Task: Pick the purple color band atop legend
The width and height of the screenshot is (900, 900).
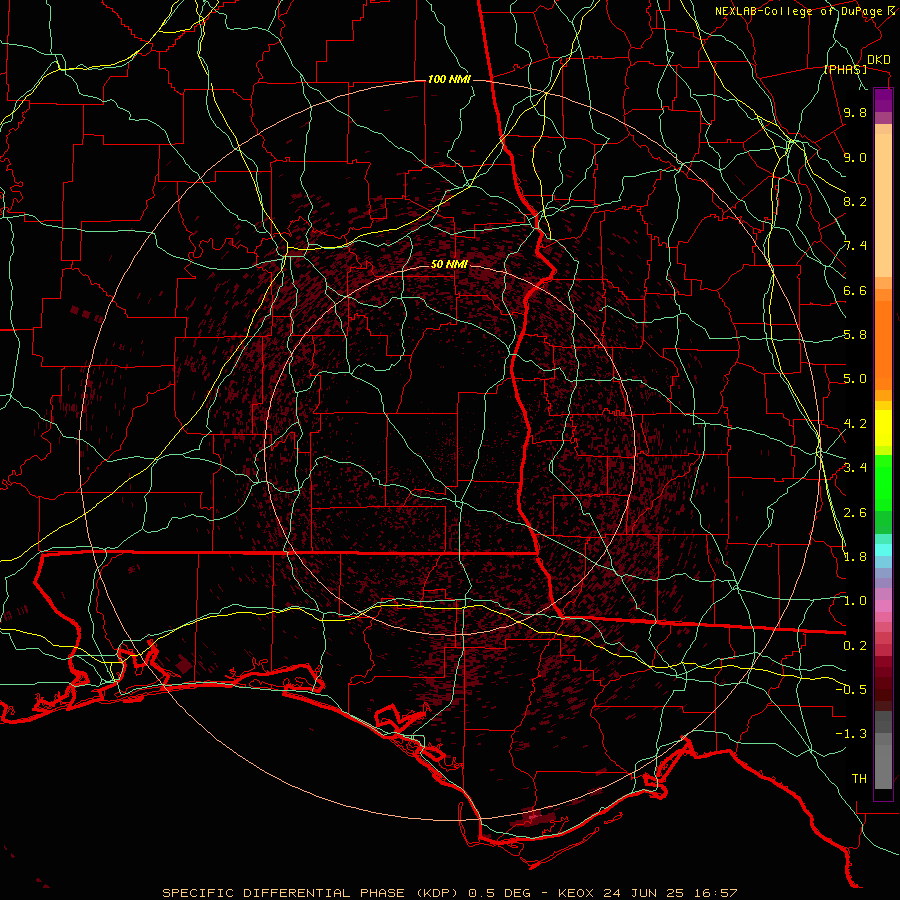Action: (x=883, y=100)
